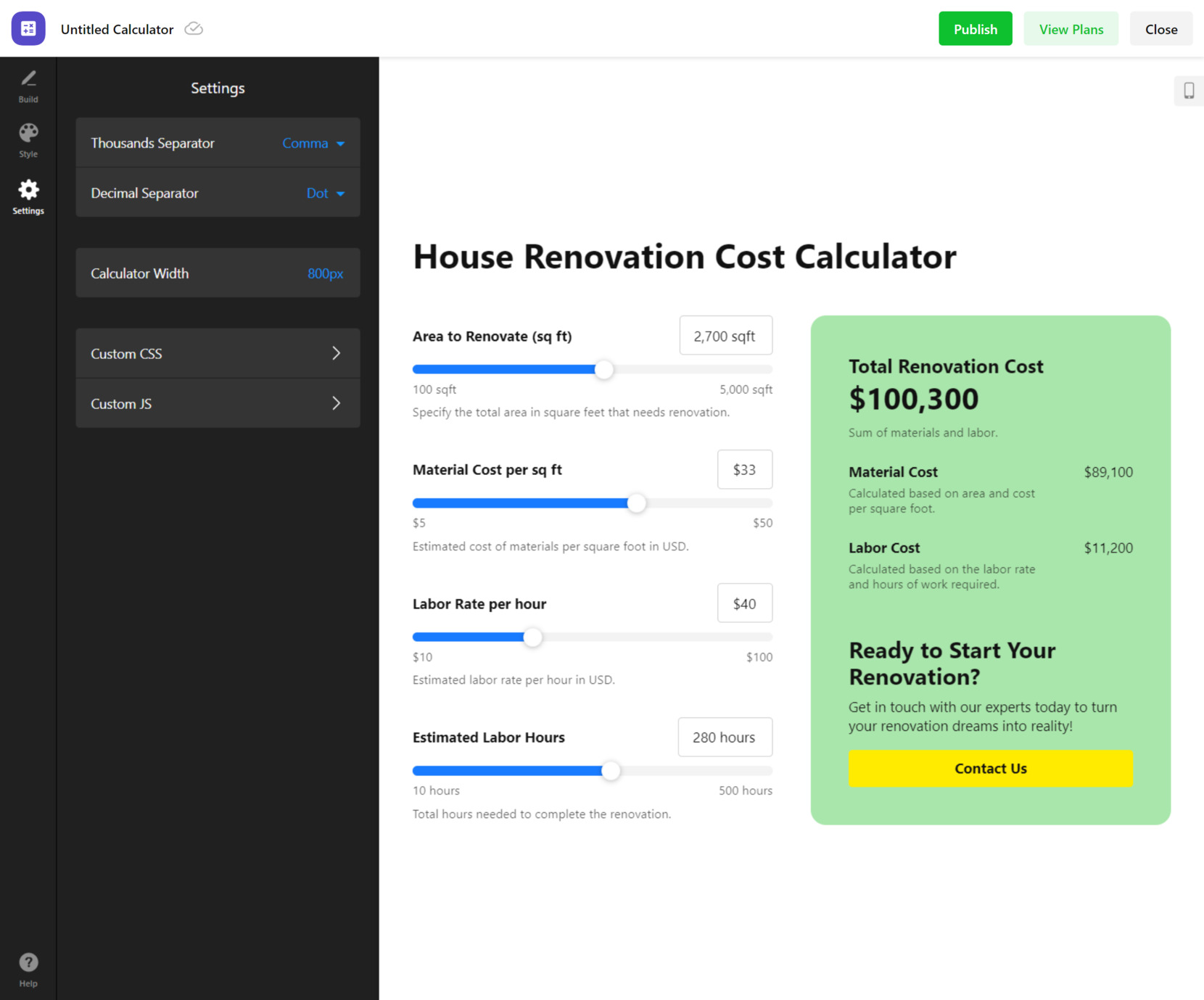The width and height of the screenshot is (1204, 1000).
Task: Expand the Custom JS section
Action: [x=217, y=403]
